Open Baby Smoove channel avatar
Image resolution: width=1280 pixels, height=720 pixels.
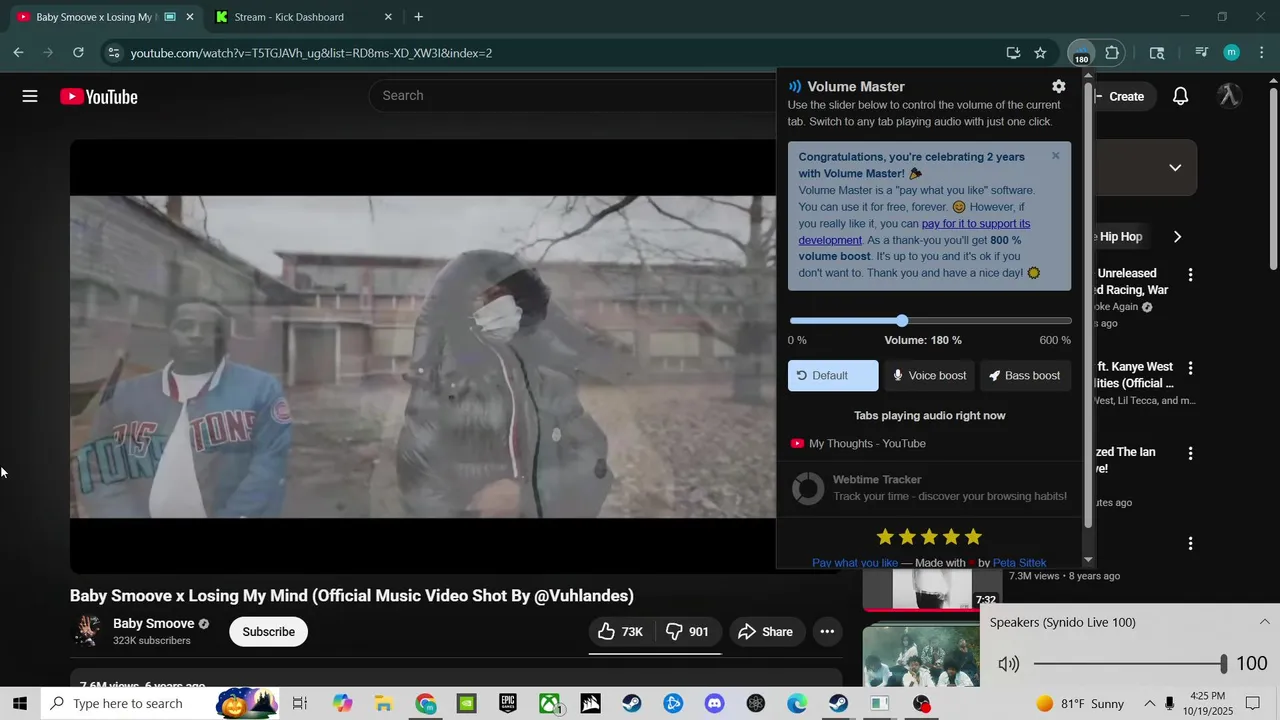tap(87, 631)
